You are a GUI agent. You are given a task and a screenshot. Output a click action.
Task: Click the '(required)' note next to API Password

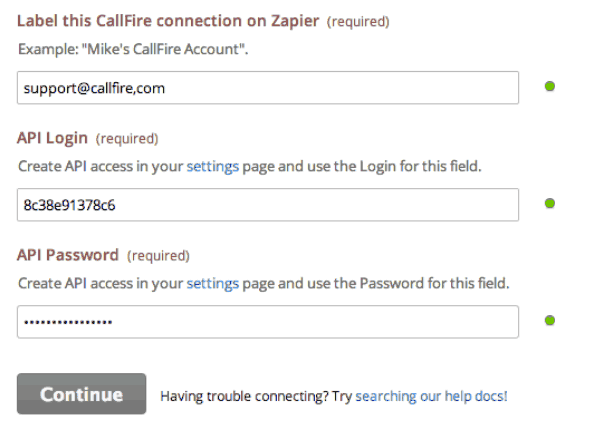pos(158,256)
